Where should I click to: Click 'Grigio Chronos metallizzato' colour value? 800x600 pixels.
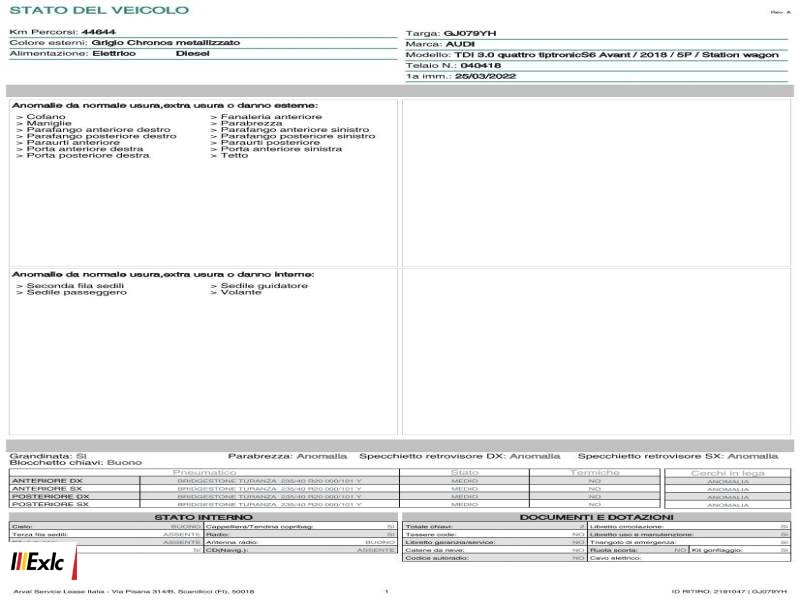click(x=165, y=43)
